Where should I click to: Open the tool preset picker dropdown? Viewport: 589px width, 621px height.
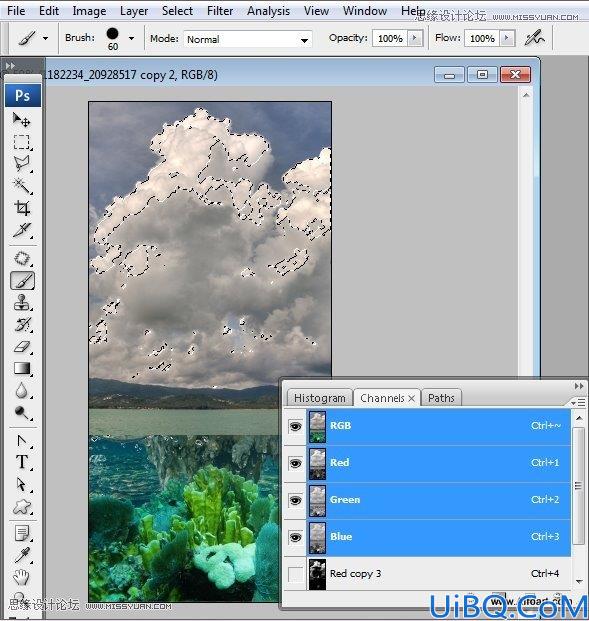(46, 38)
